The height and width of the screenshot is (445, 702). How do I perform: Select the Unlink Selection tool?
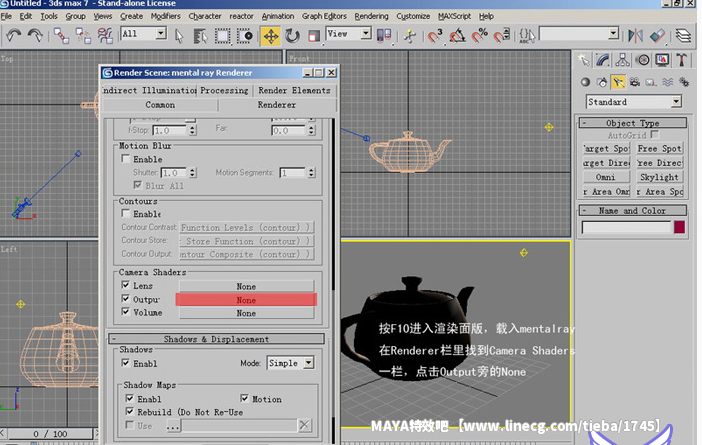pyautogui.click(x=83, y=35)
